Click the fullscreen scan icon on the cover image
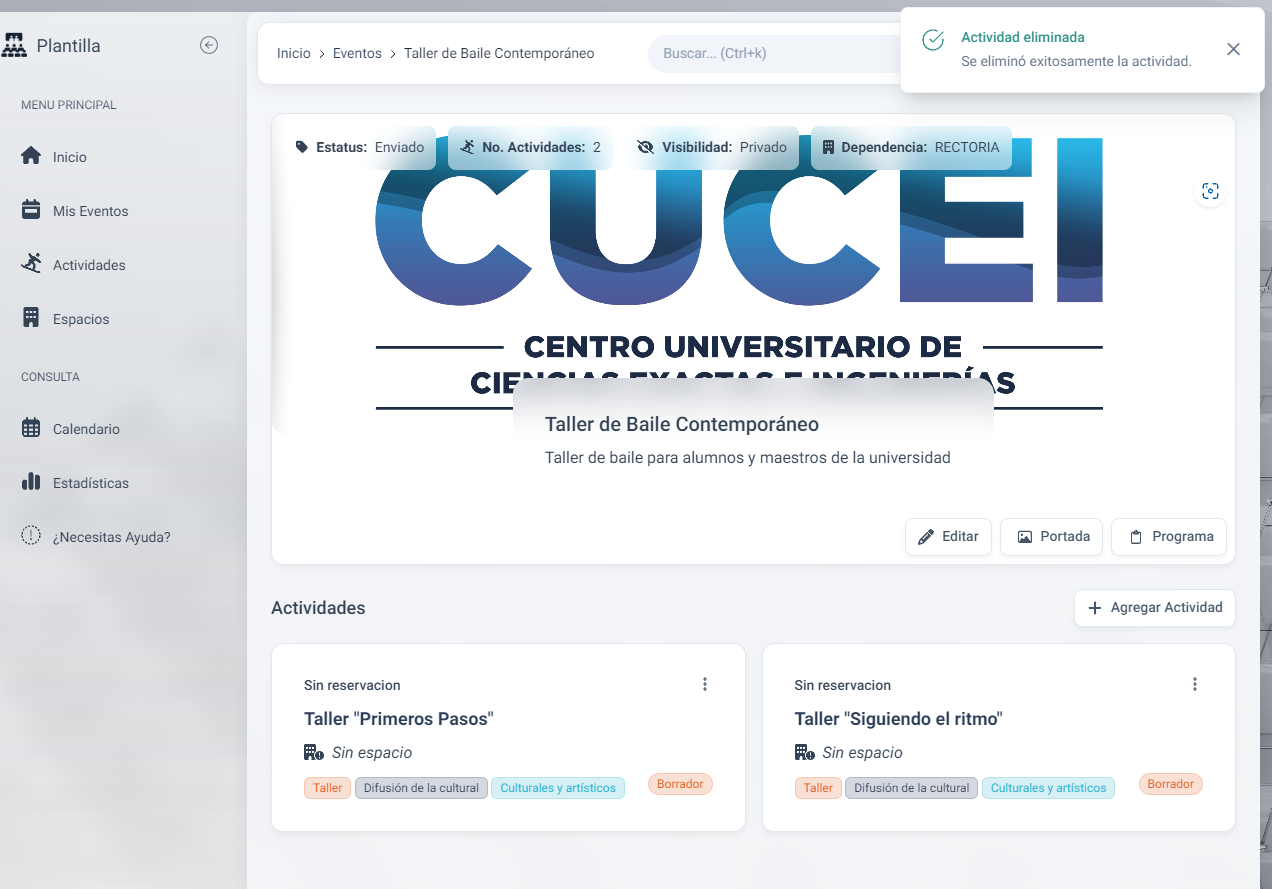Screen dimensions: 1272x889 point(1210,191)
